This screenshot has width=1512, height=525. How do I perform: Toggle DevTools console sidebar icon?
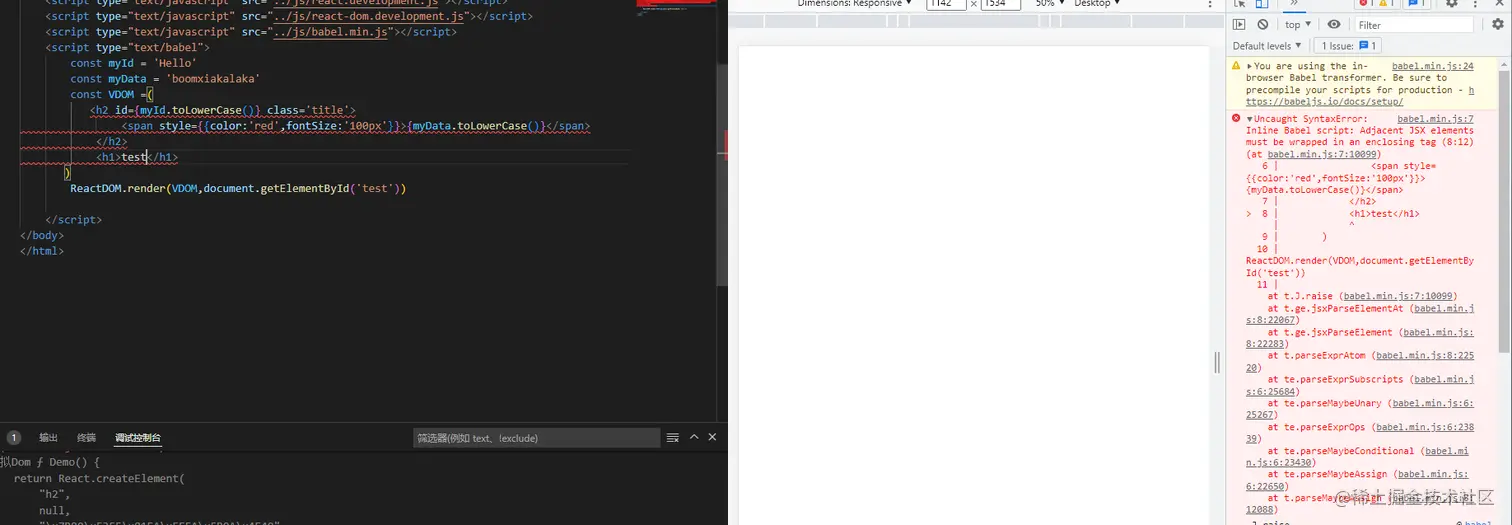1239,25
